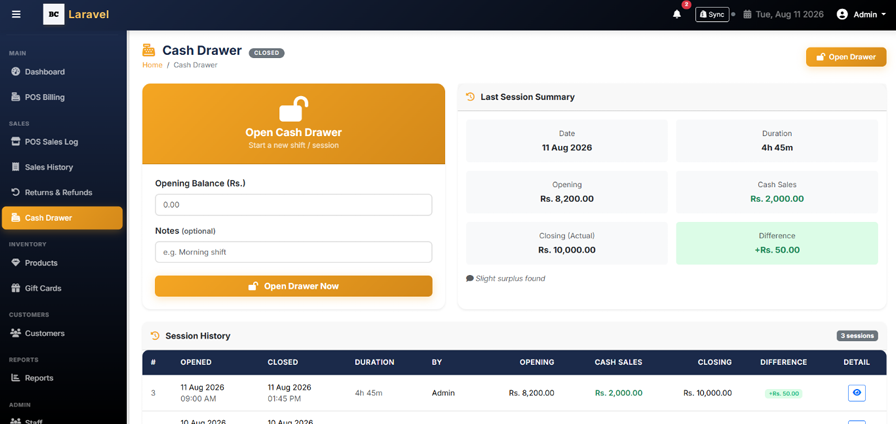The image size is (896, 424).
Task: Open Reports page
Action: [x=62, y=378]
